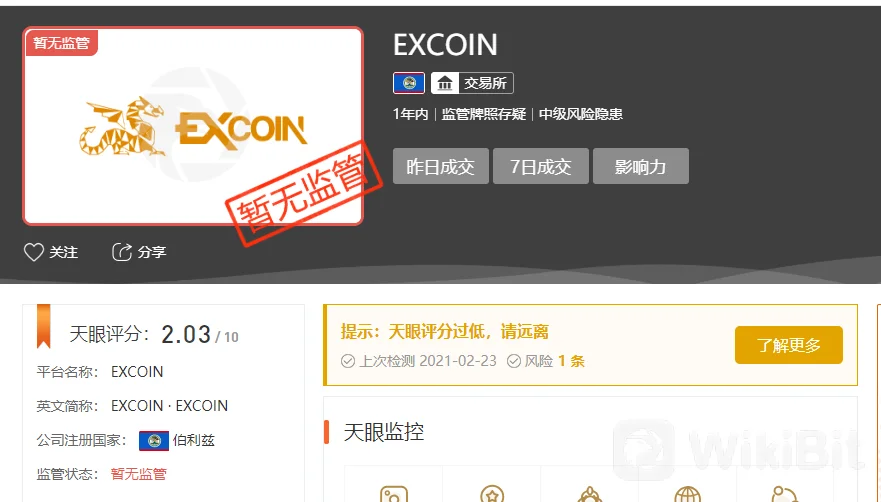Select the 影响力 tab
The width and height of the screenshot is (881, 502).
click(x=641, y=166)
